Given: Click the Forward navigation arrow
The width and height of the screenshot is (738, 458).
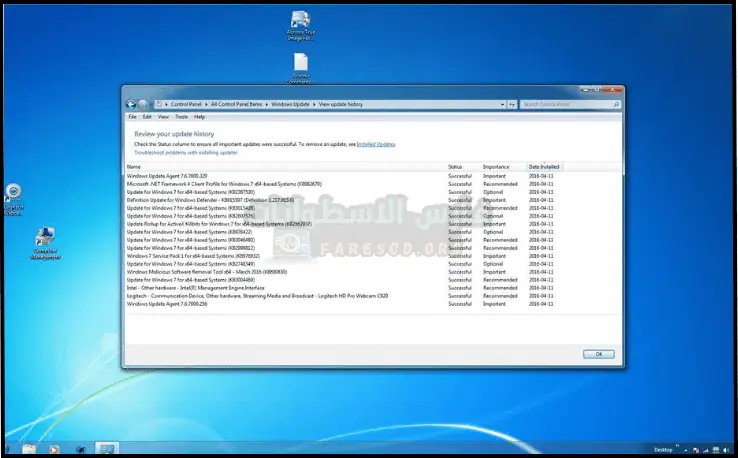Looking at the screenshot, I should click(x=144, y=104).
